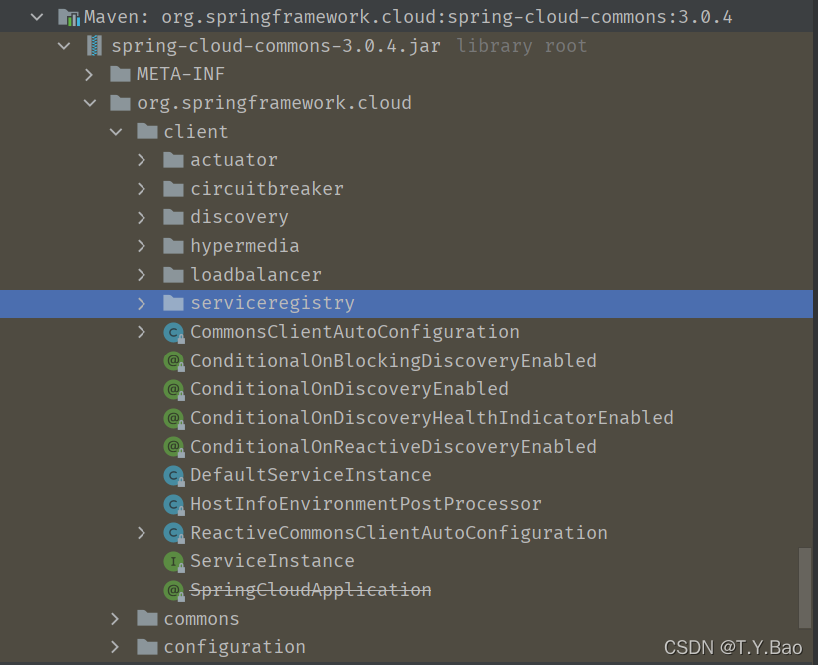818x665 pixels.
Task: Select the 'client' folder label
Action: (x=196, y=131)
